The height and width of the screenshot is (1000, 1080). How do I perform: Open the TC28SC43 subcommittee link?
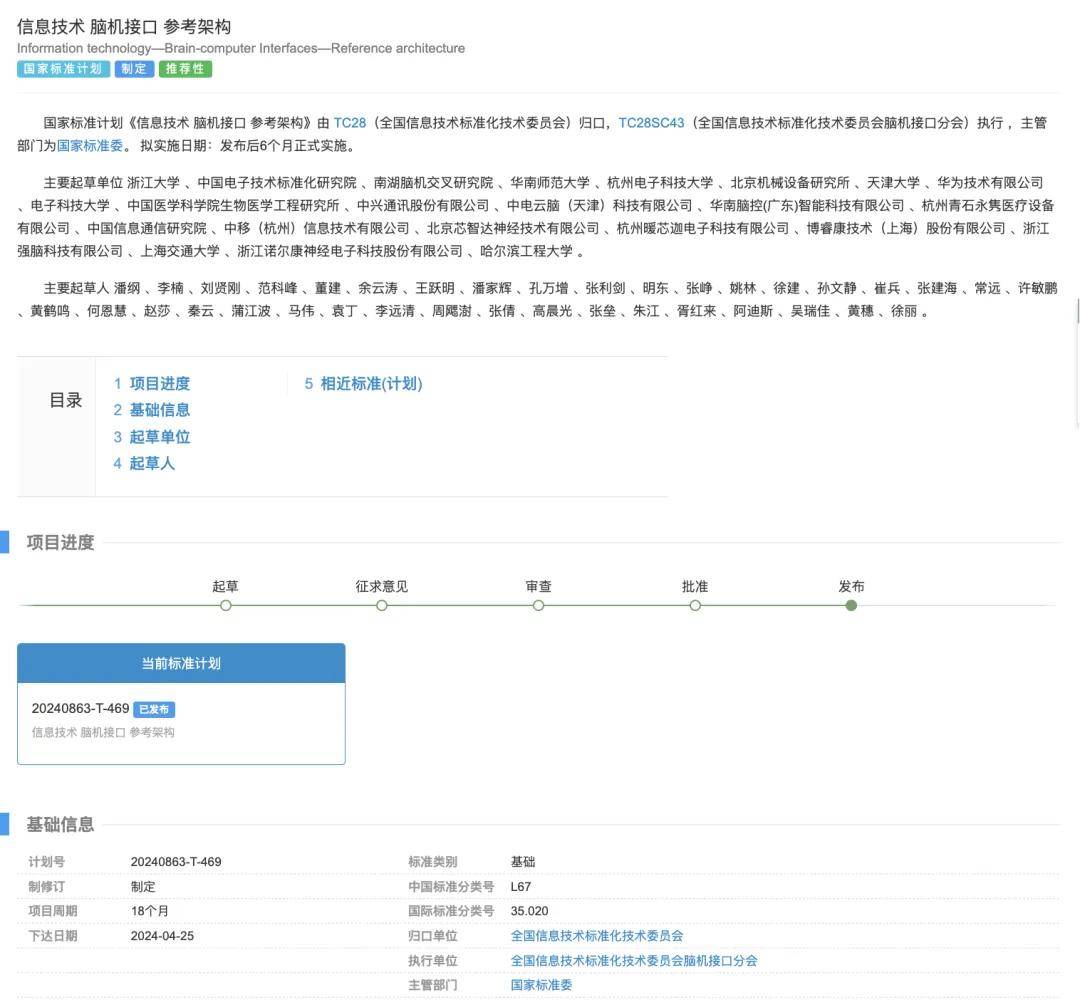click(651, 123)
